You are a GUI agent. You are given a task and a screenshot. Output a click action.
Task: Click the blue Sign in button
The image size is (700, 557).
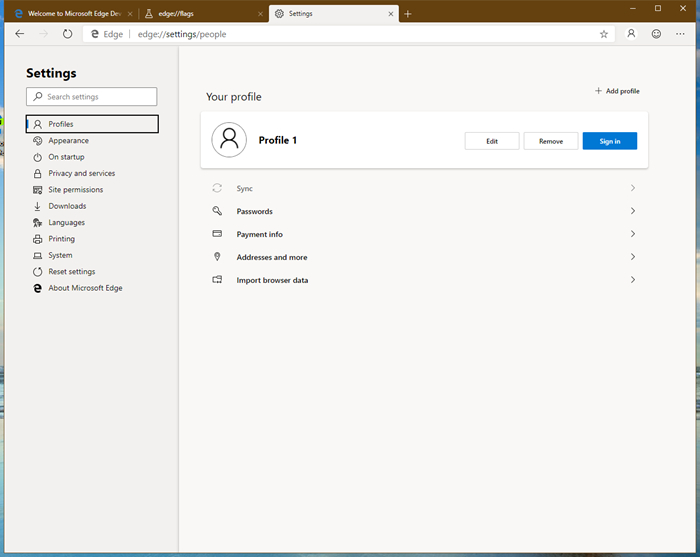tap(610, 141)
